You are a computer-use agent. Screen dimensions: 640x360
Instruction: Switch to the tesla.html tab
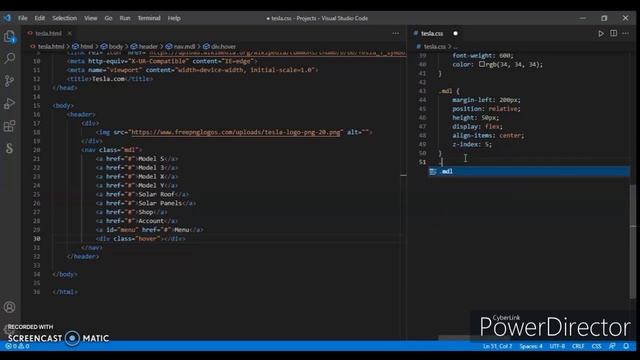click(48, 33)
